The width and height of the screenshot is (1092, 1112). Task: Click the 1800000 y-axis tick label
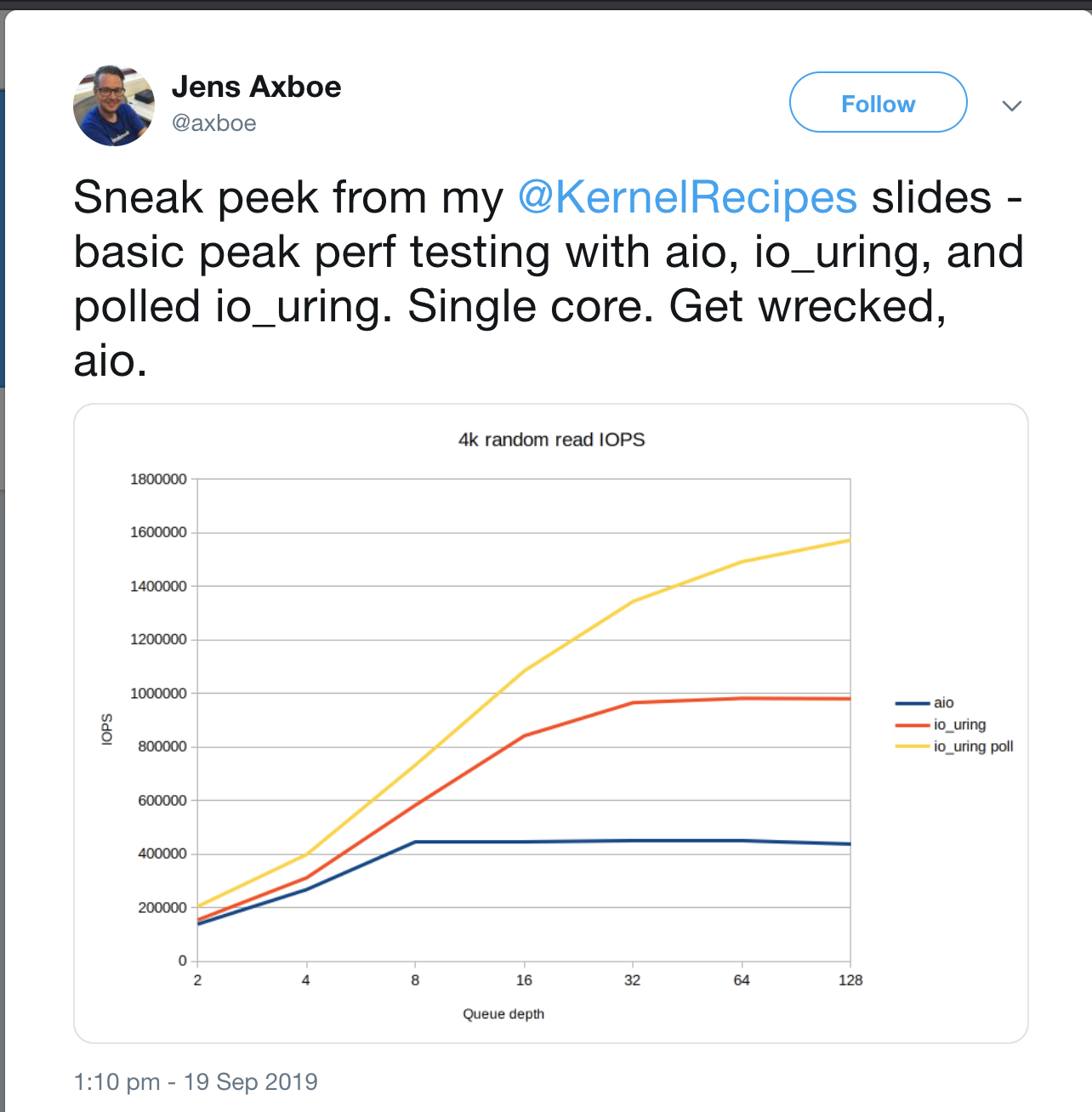click(158, 479)
